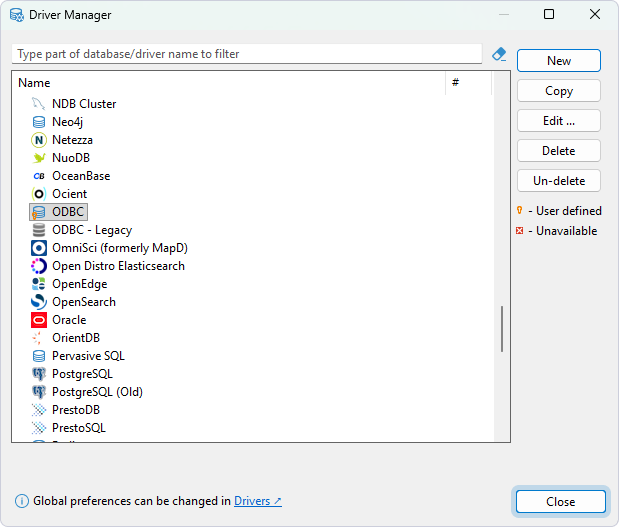This screenshot has height=527, width=619.
Task: Click the PostgreSQL elephant icon
Action: pos(39,374)
